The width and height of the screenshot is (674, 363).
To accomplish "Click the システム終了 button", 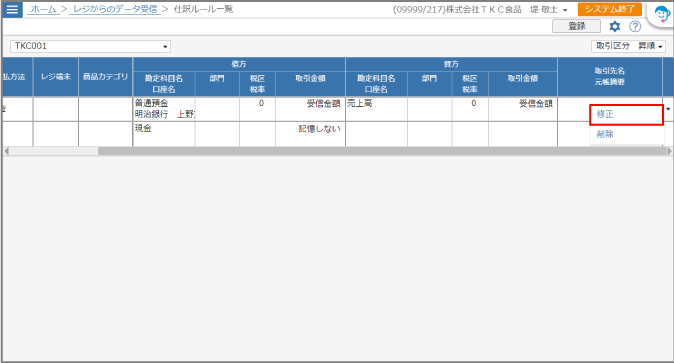I will (x=610, y=9).
